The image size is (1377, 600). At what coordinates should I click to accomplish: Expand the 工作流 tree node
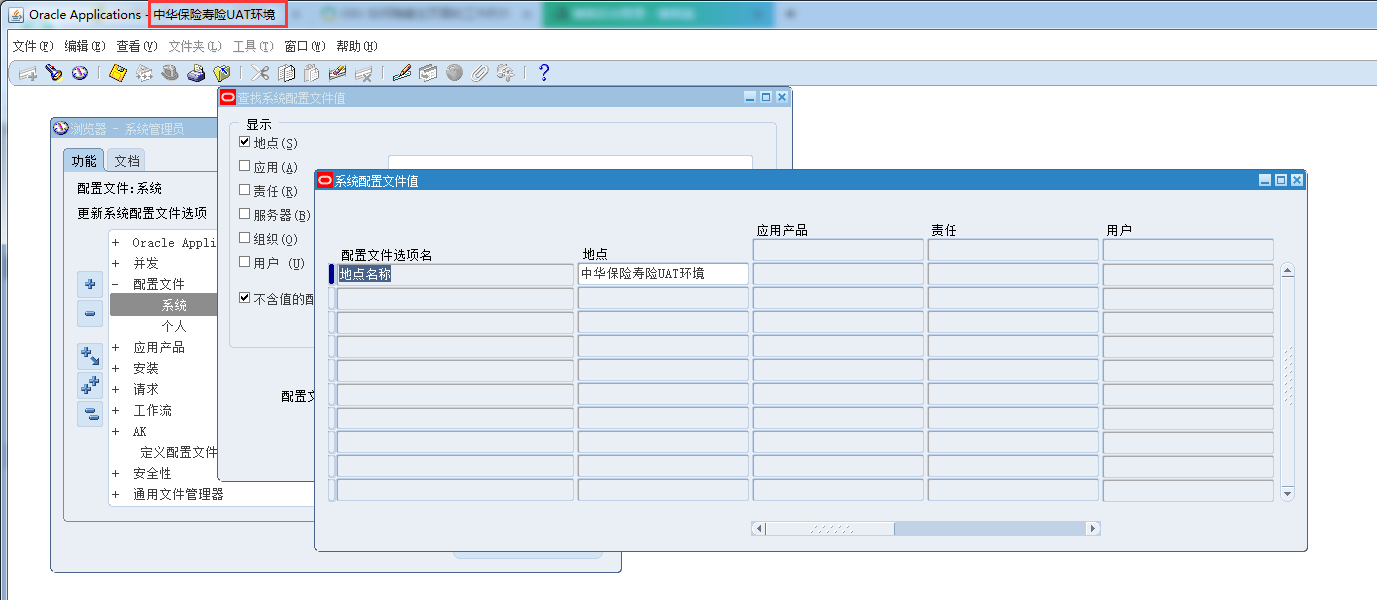point(115,410)
